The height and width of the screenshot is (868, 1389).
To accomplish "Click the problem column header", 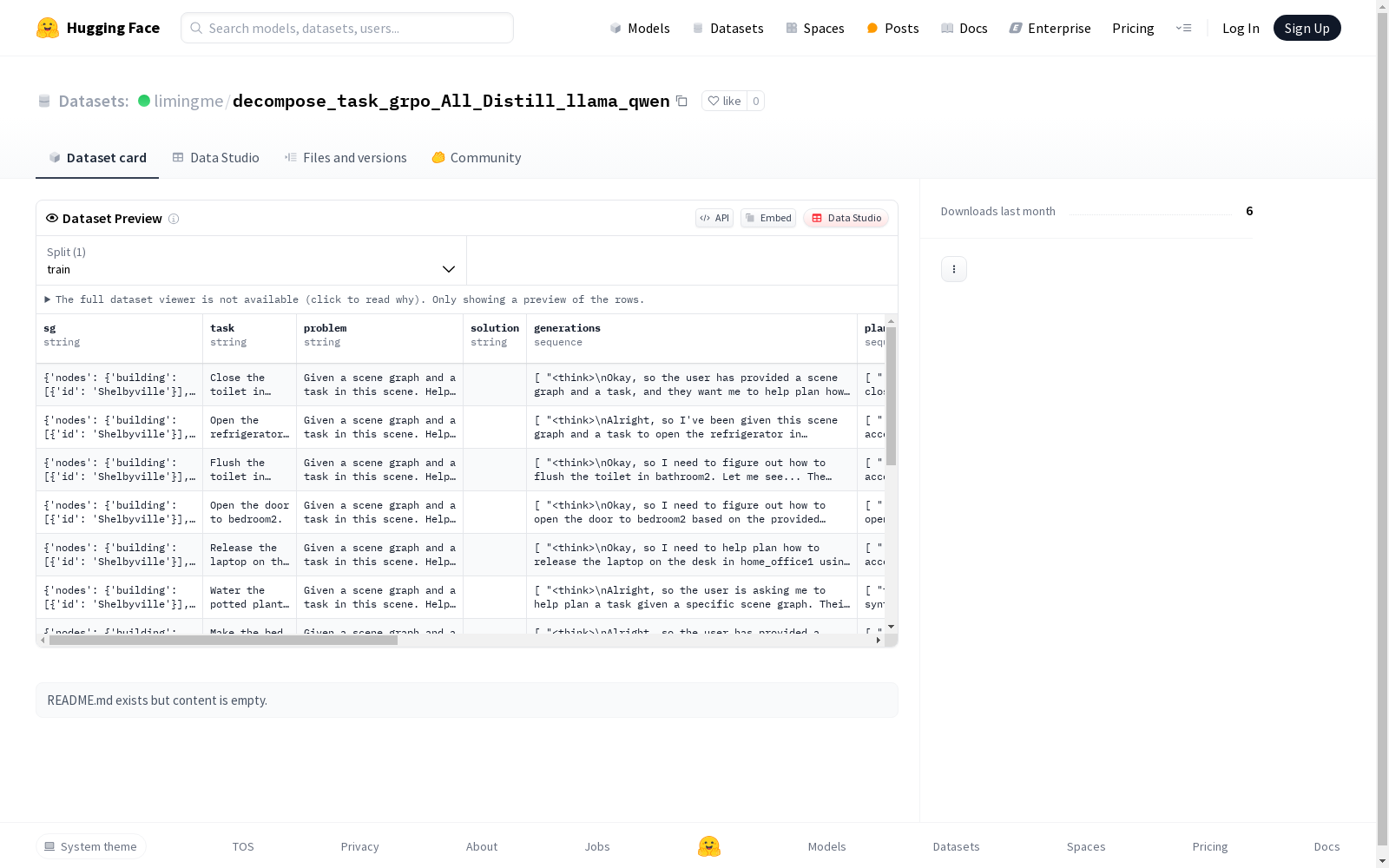I will point(380,339).
